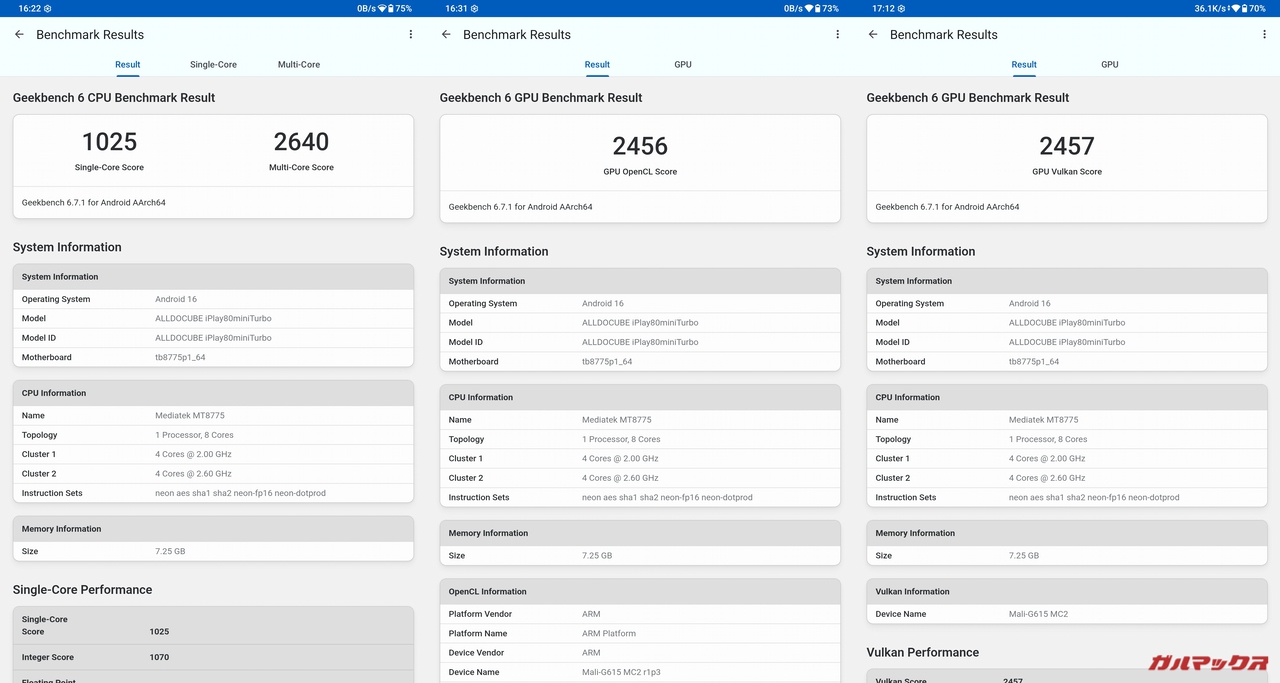Screen dimensions: 1280x683
Task: Go back from the OpenCL Benchmark Results screen
Action: [446, 34]
